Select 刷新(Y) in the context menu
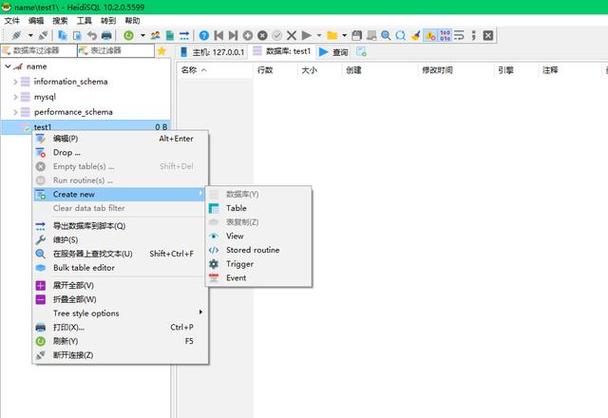Viewport: 608px width, 418px height. point(120,341)
